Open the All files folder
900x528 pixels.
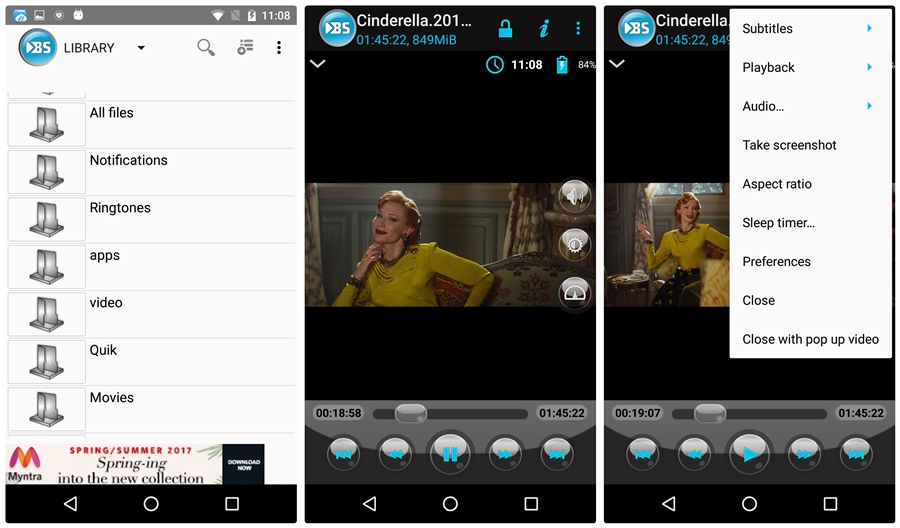(151, 125)
